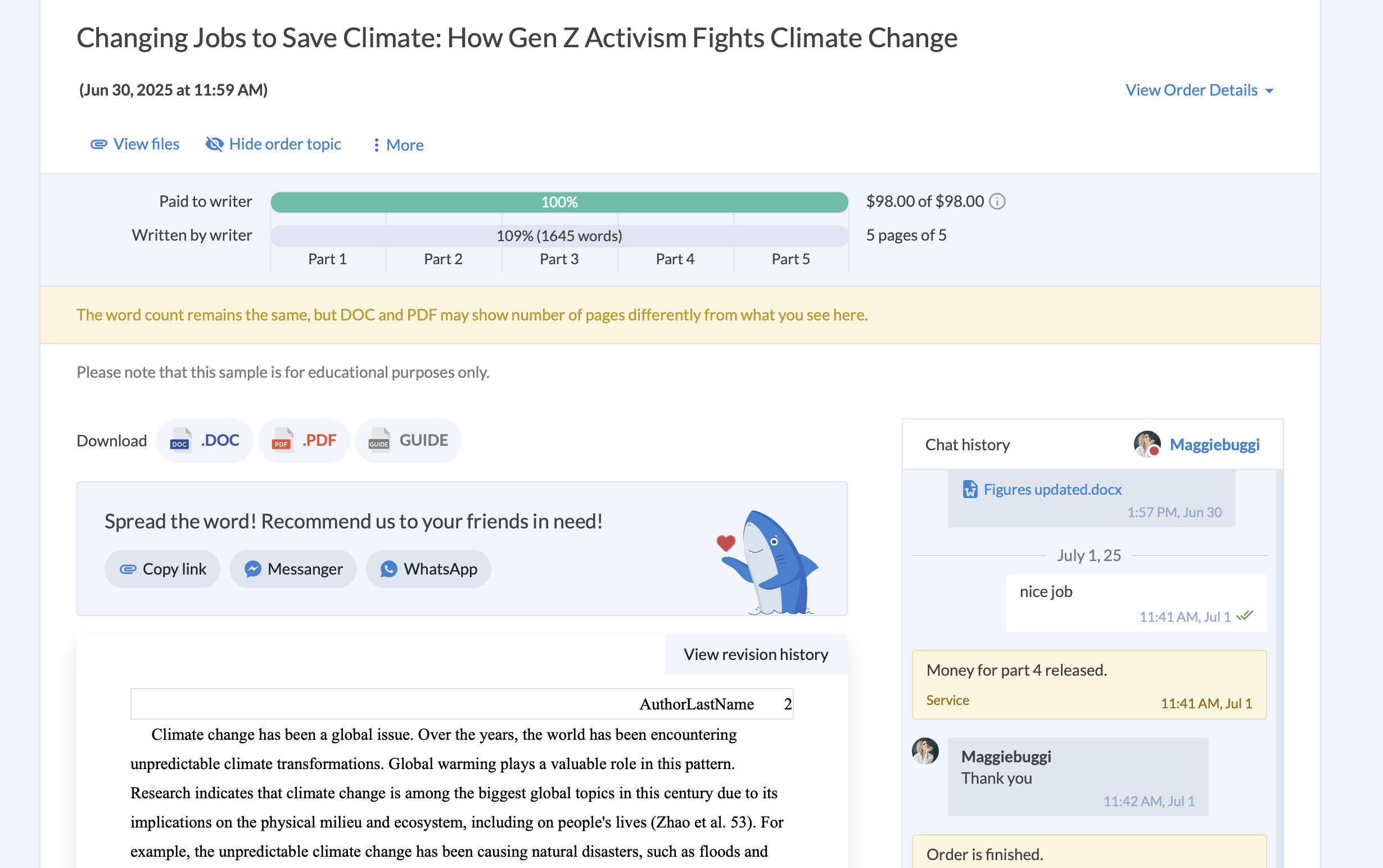Open Figures updated.docx attachment
Image resolution: width=1383 pixels, height=868 pixels.
coord(1052,489)
